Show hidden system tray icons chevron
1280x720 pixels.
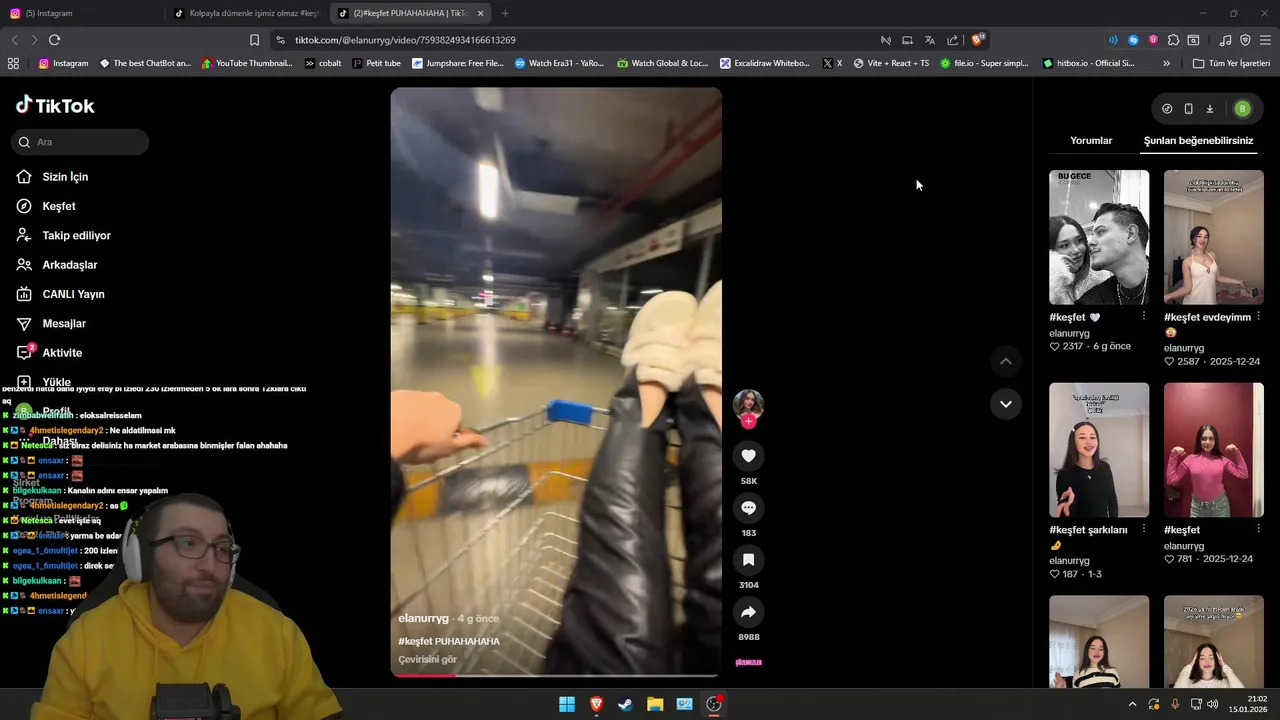[x=1132, y=704]
